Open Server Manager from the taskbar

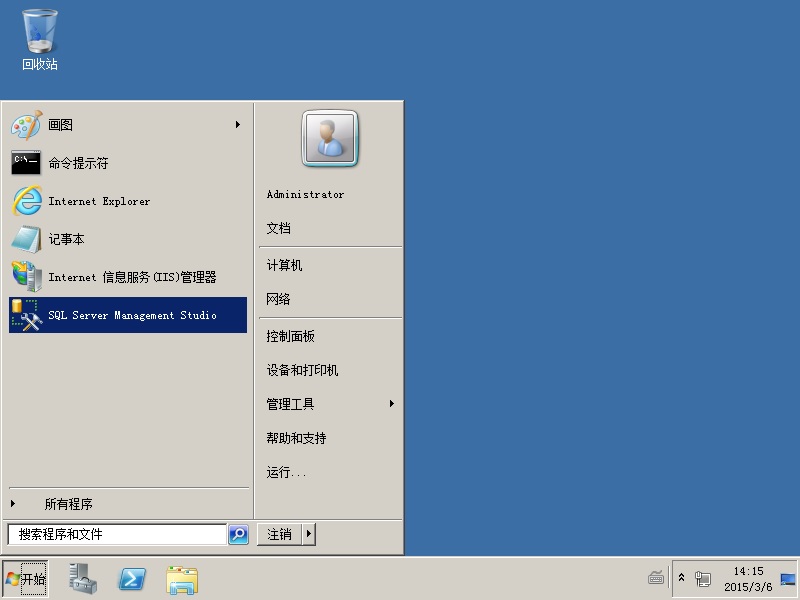point(83,579)
